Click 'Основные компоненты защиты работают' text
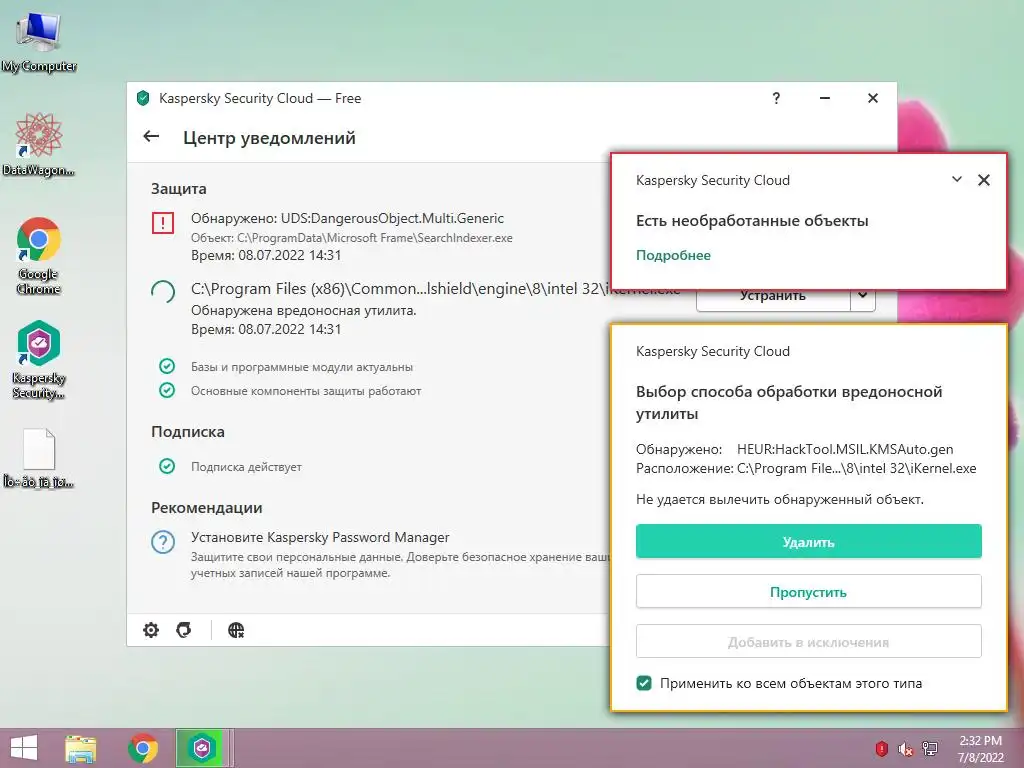This screenshot has width=1024, height=768. pos(306,391)
